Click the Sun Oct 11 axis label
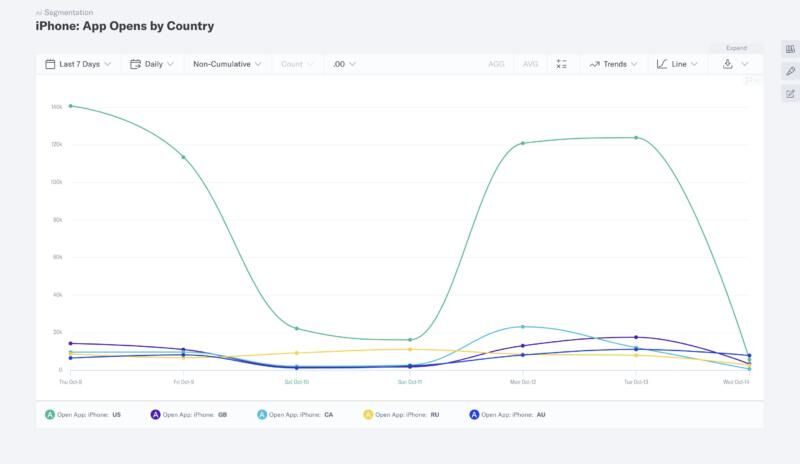This screenshot has height=464, width=800. click(410, 382)
